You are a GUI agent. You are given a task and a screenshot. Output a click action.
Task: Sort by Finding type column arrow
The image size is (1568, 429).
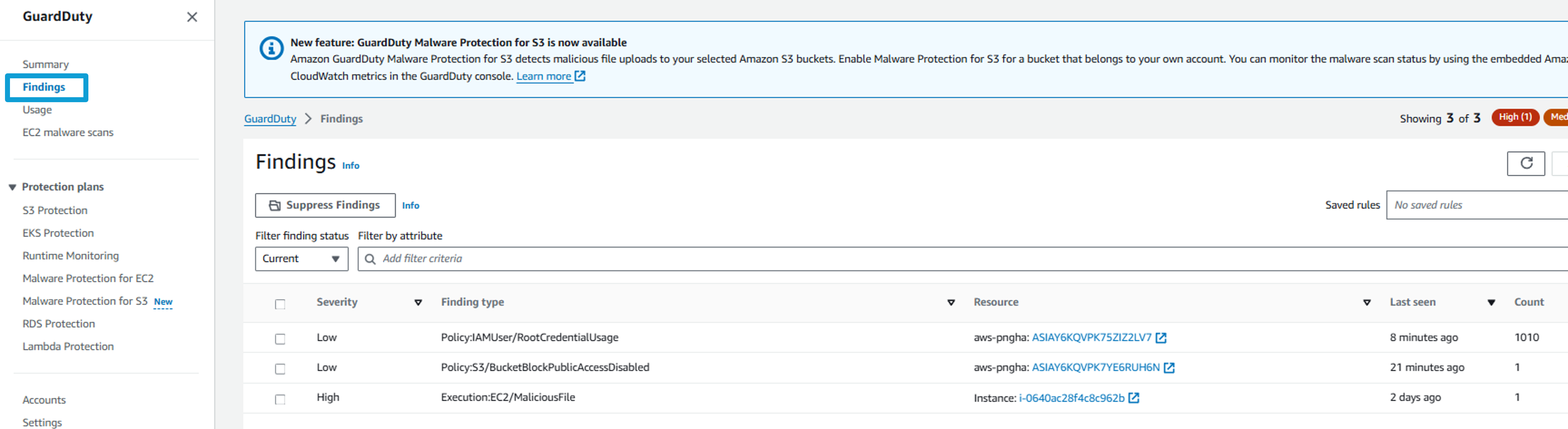pos(951,302)
